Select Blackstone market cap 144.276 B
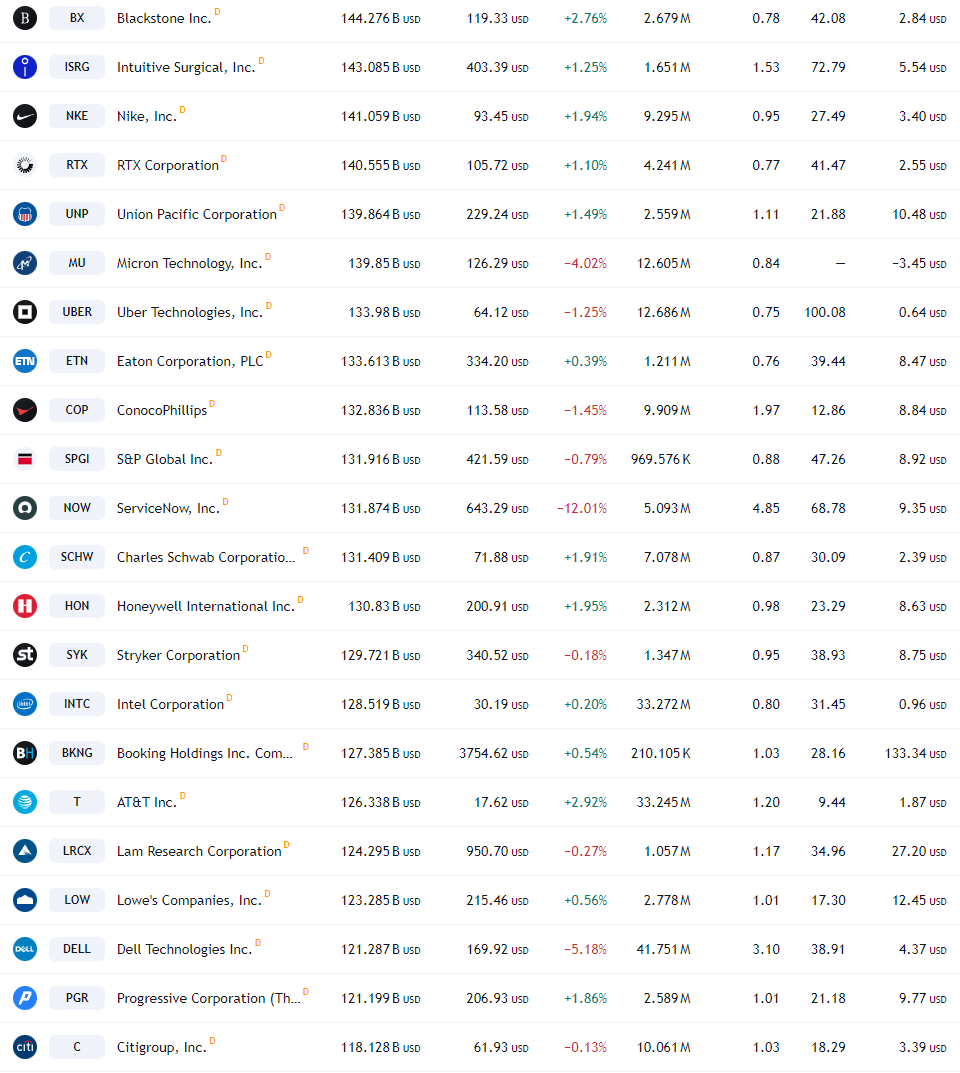Viewport: 960px width, 1073px height. point(380,18)
